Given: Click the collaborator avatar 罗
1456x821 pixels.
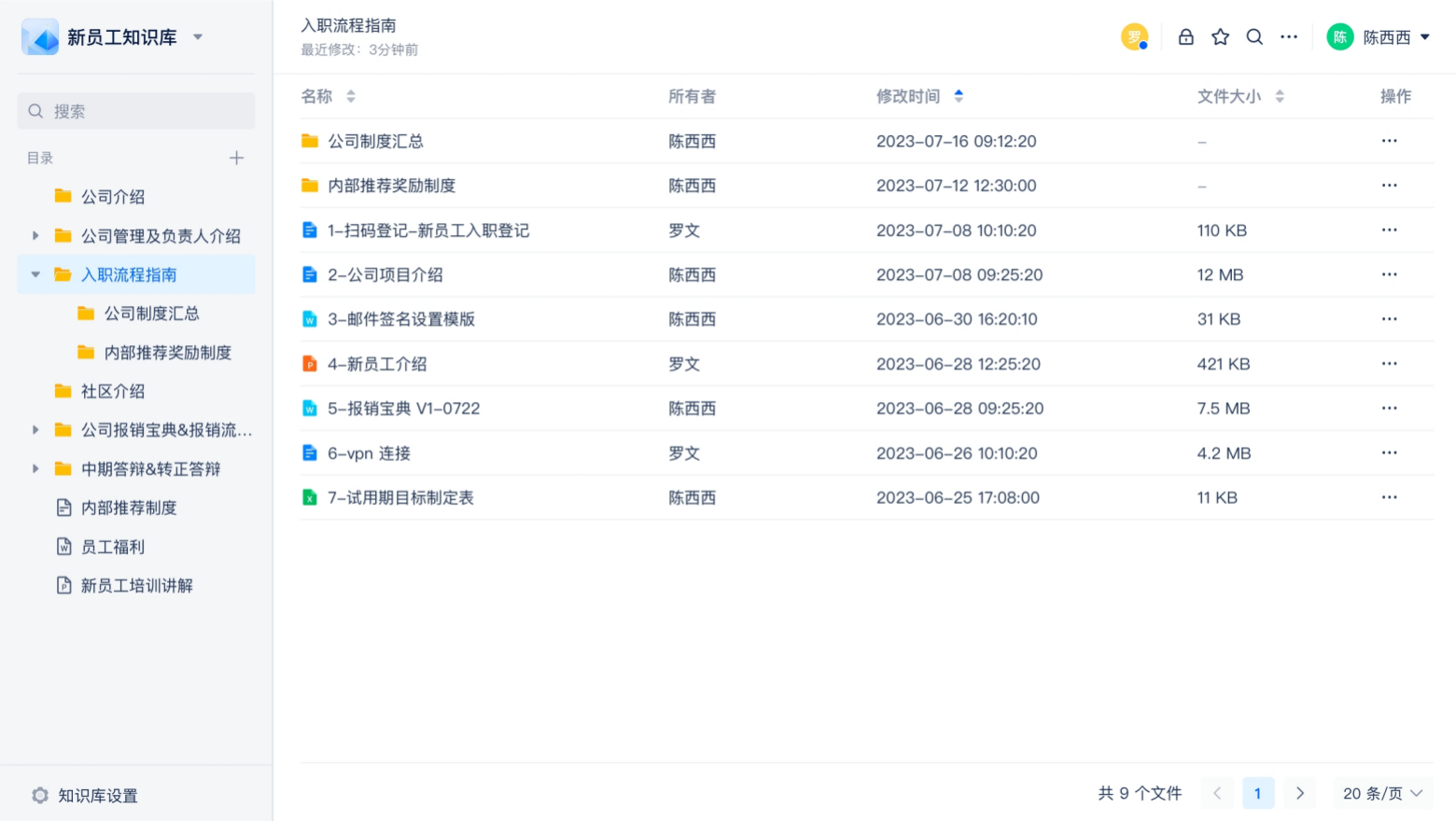Looking at the screenshot, I should tap(1134, 36).
